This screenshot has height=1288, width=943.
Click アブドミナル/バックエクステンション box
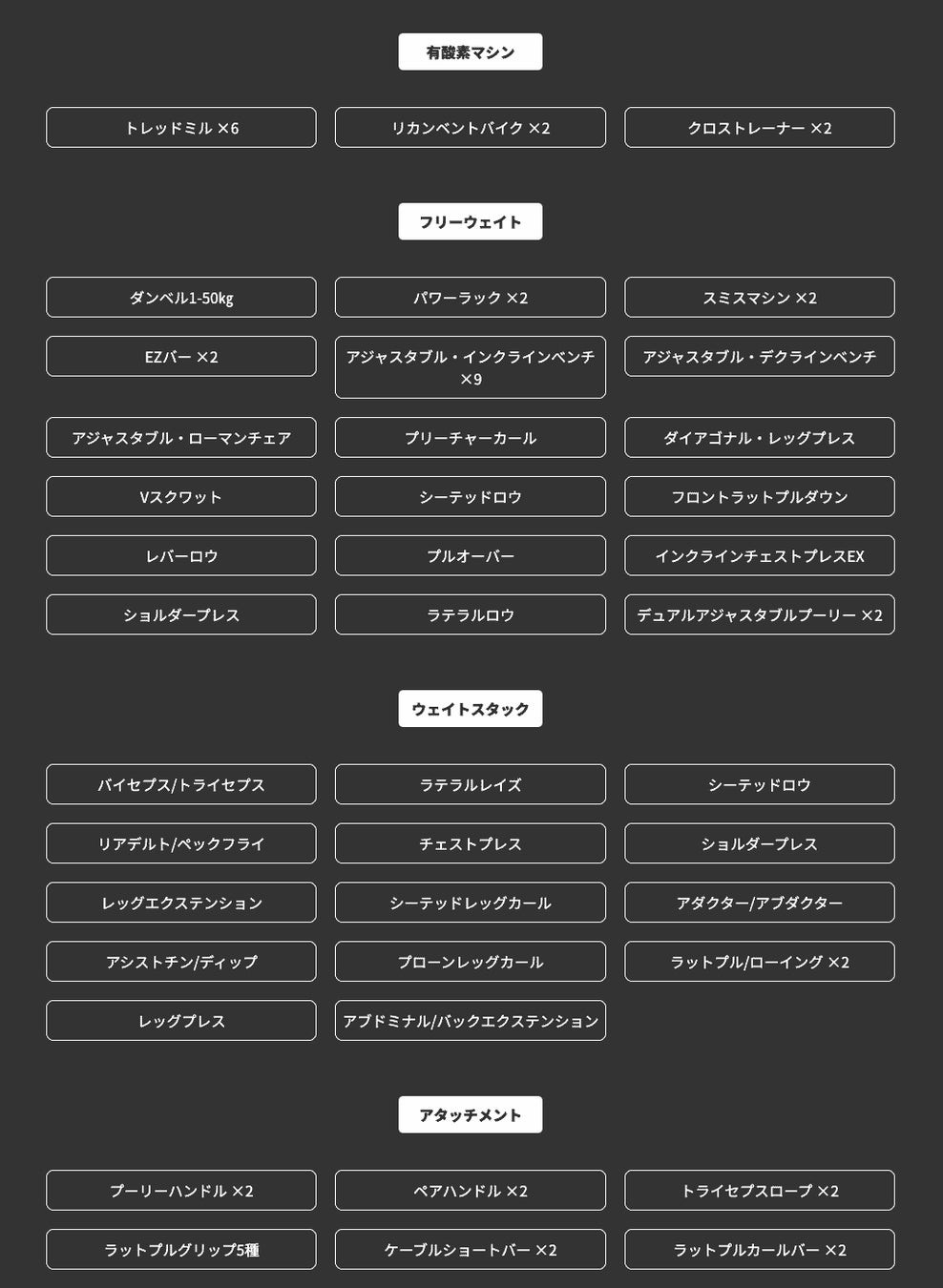coord(470,1021)
